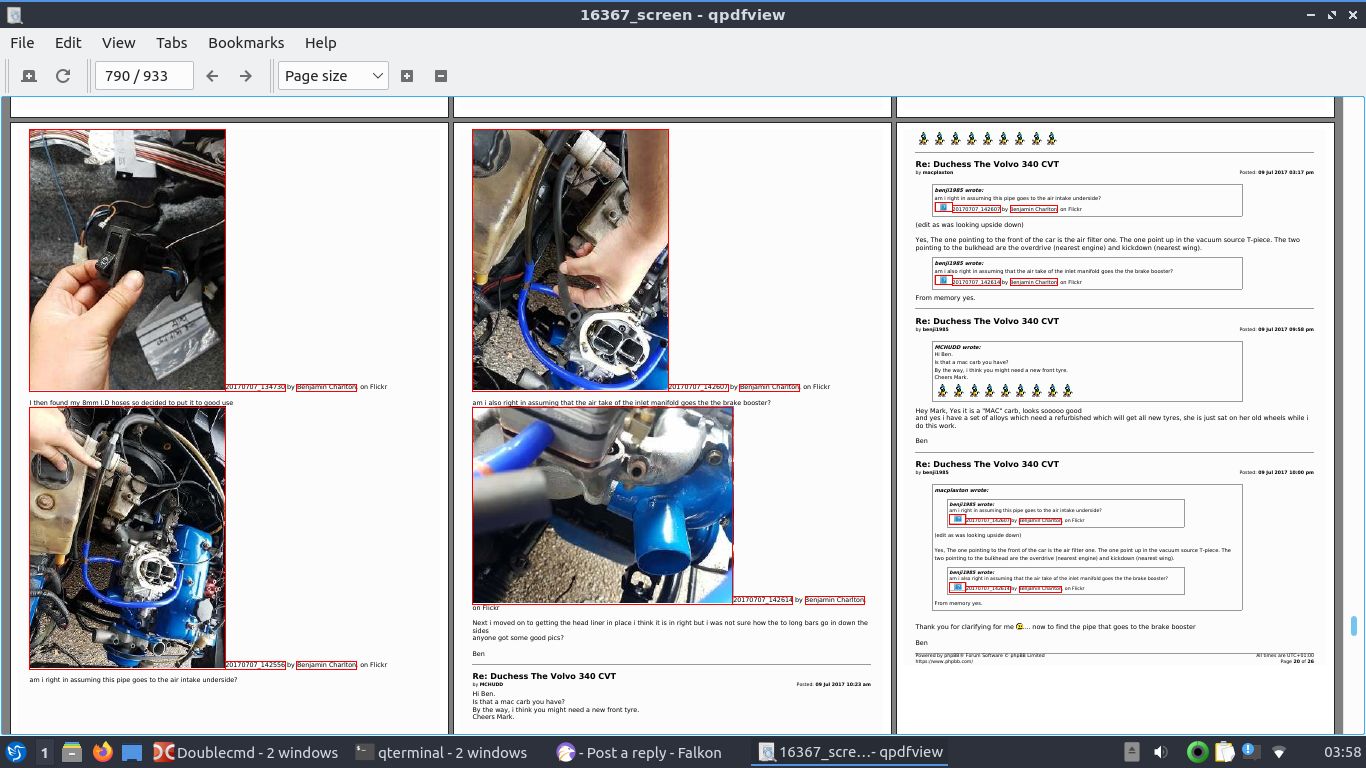Click the page number field showing 790 / 933
Viewport: 1366px width, 768px height.
(x=144, y=76)
